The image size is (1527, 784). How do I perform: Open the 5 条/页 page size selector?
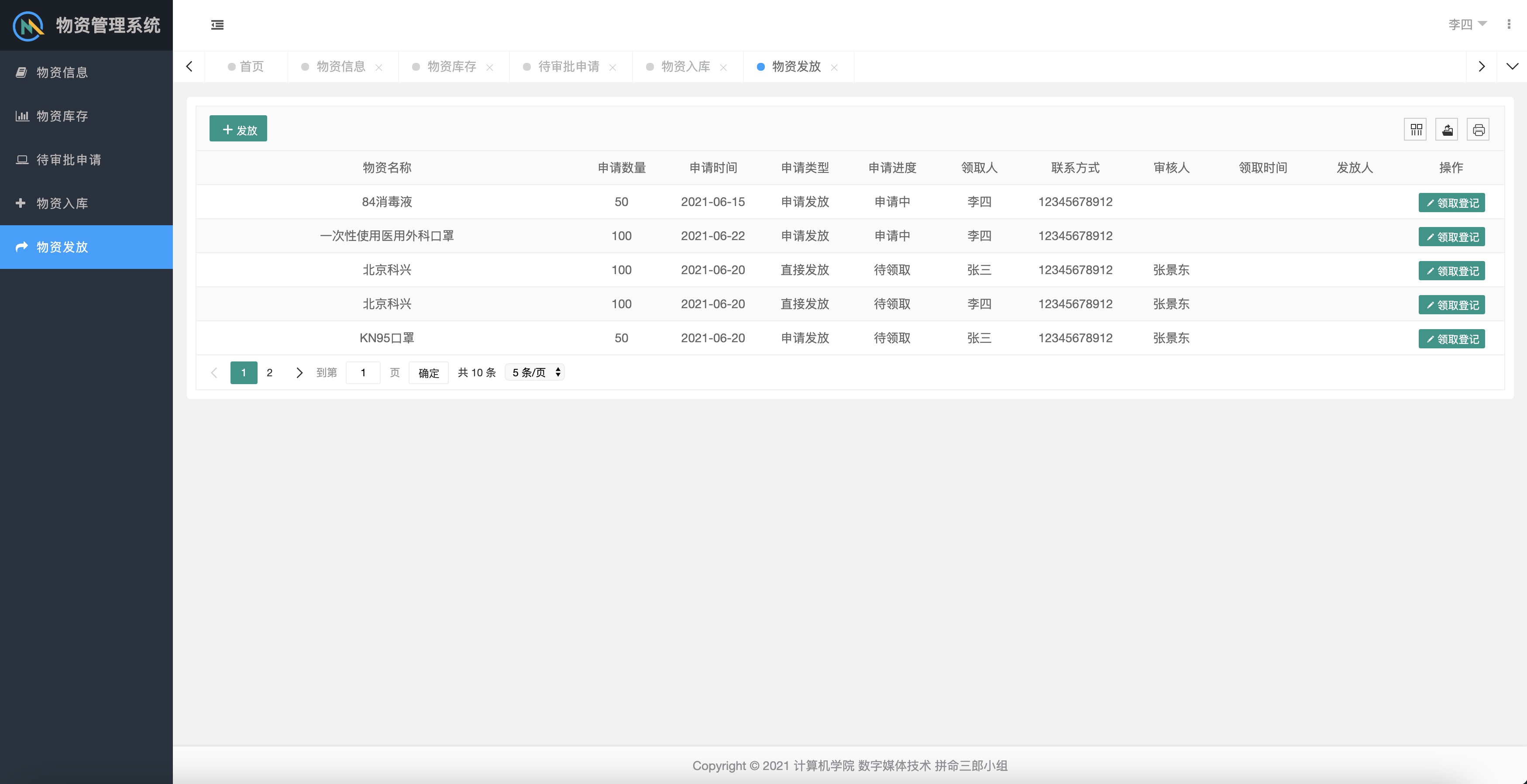point(535,372)
